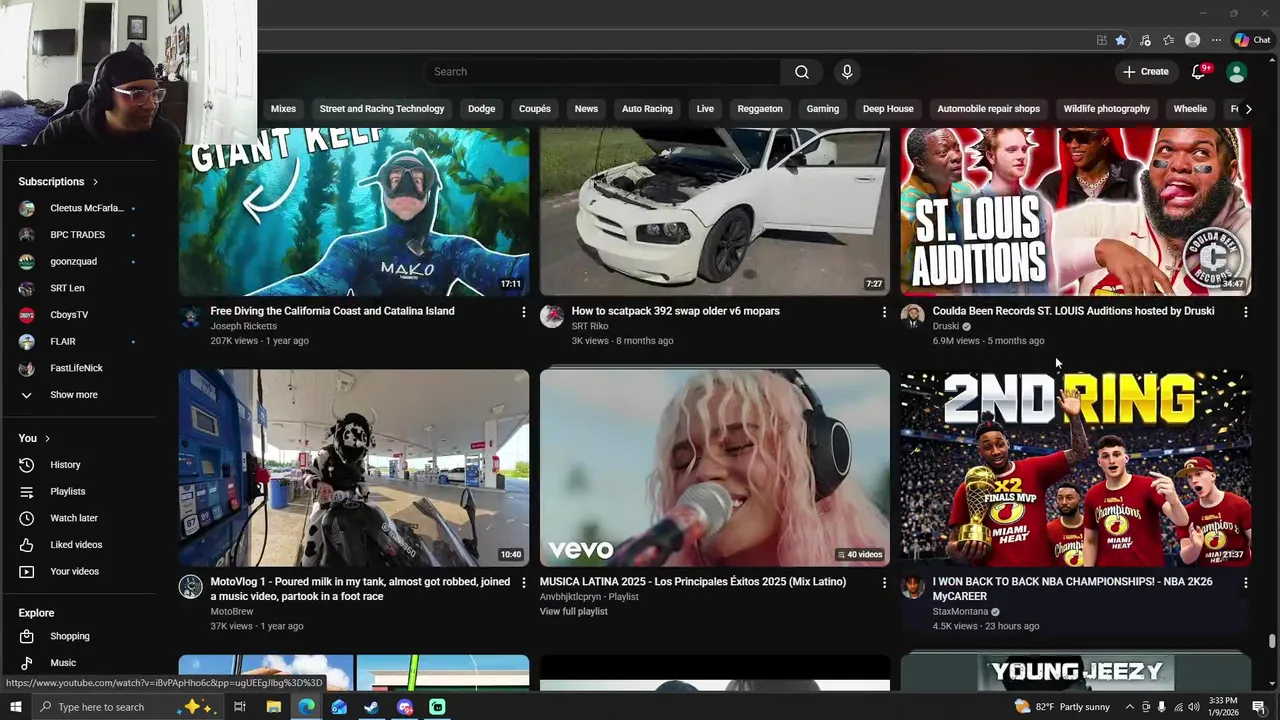Select Street and Racing Technology chip

pos(382,109)
